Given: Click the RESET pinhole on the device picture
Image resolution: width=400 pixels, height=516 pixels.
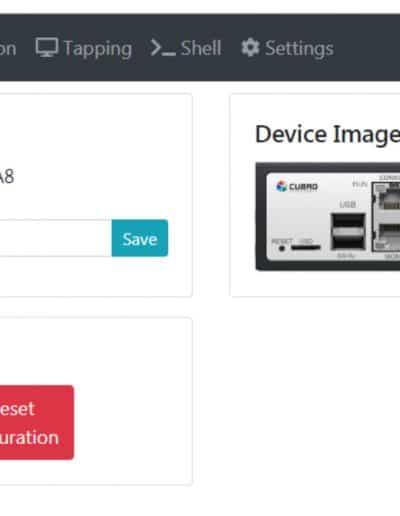Looking at the screenshot, I should coord(282,248).
